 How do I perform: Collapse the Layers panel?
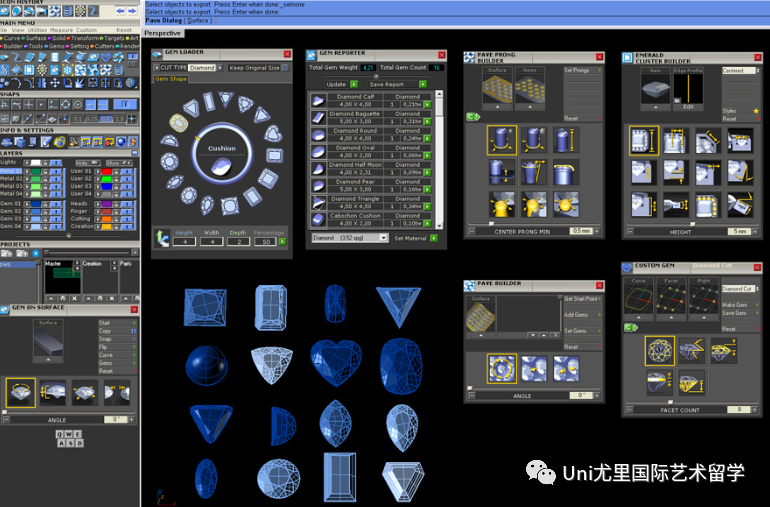(x=135, y=153)
